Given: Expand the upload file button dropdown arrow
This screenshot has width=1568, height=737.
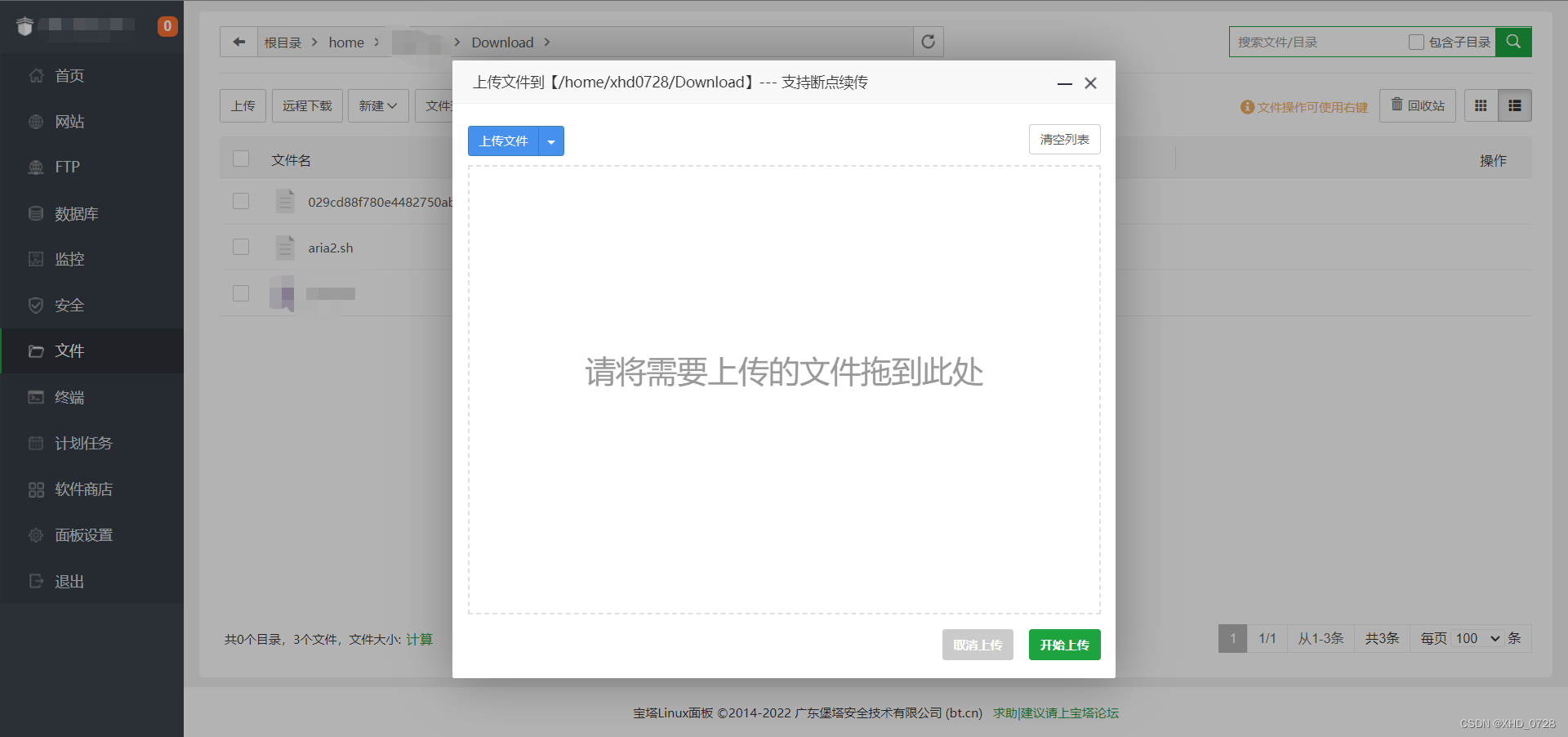Looking at the screenshot, I should pyautogui.click(x=551, y=141).
